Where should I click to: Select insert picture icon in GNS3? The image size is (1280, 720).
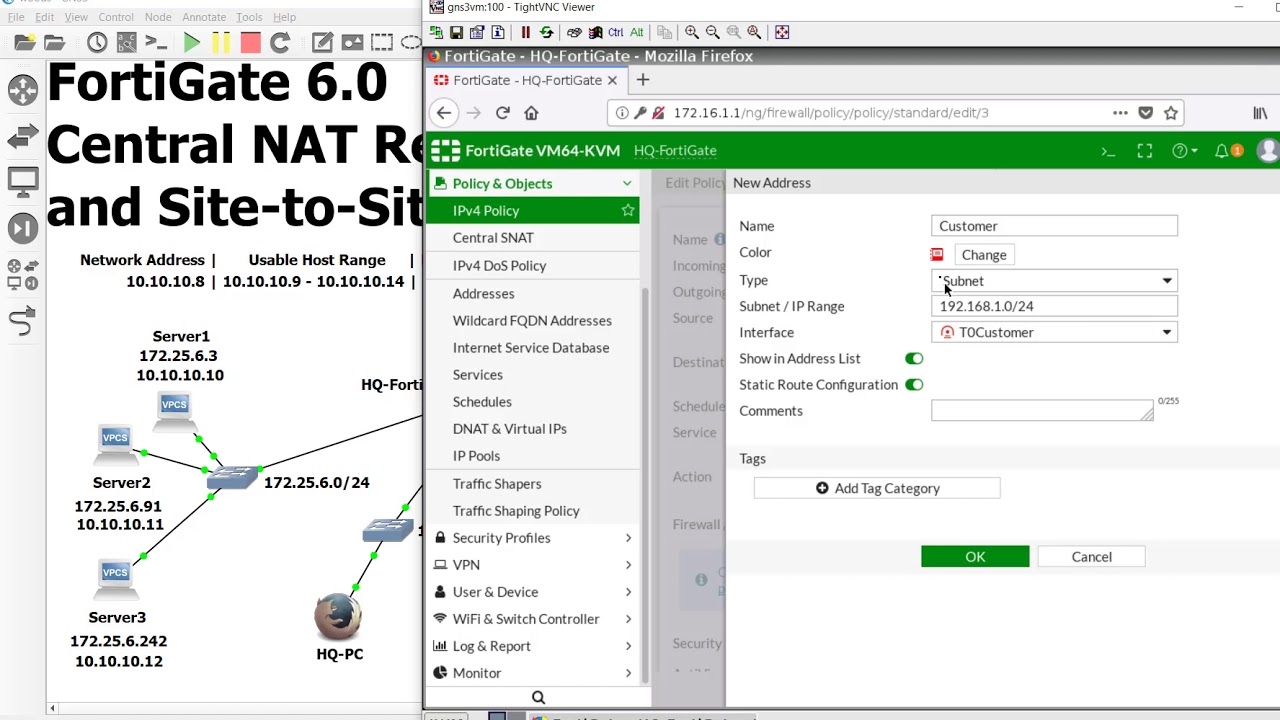[352, 43]
